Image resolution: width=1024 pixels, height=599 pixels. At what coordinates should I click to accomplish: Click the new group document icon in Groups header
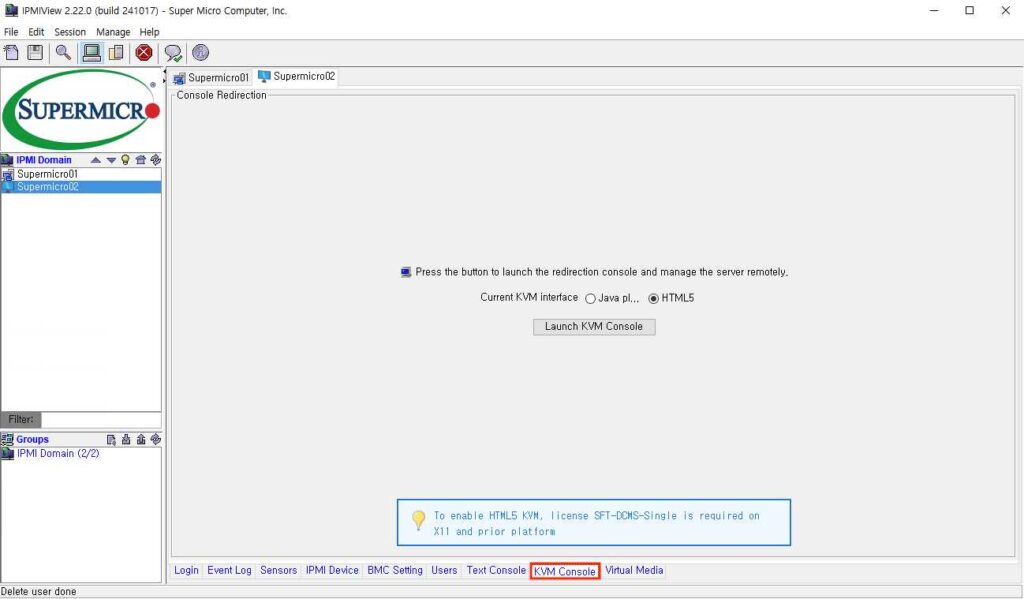coord(111,440)
